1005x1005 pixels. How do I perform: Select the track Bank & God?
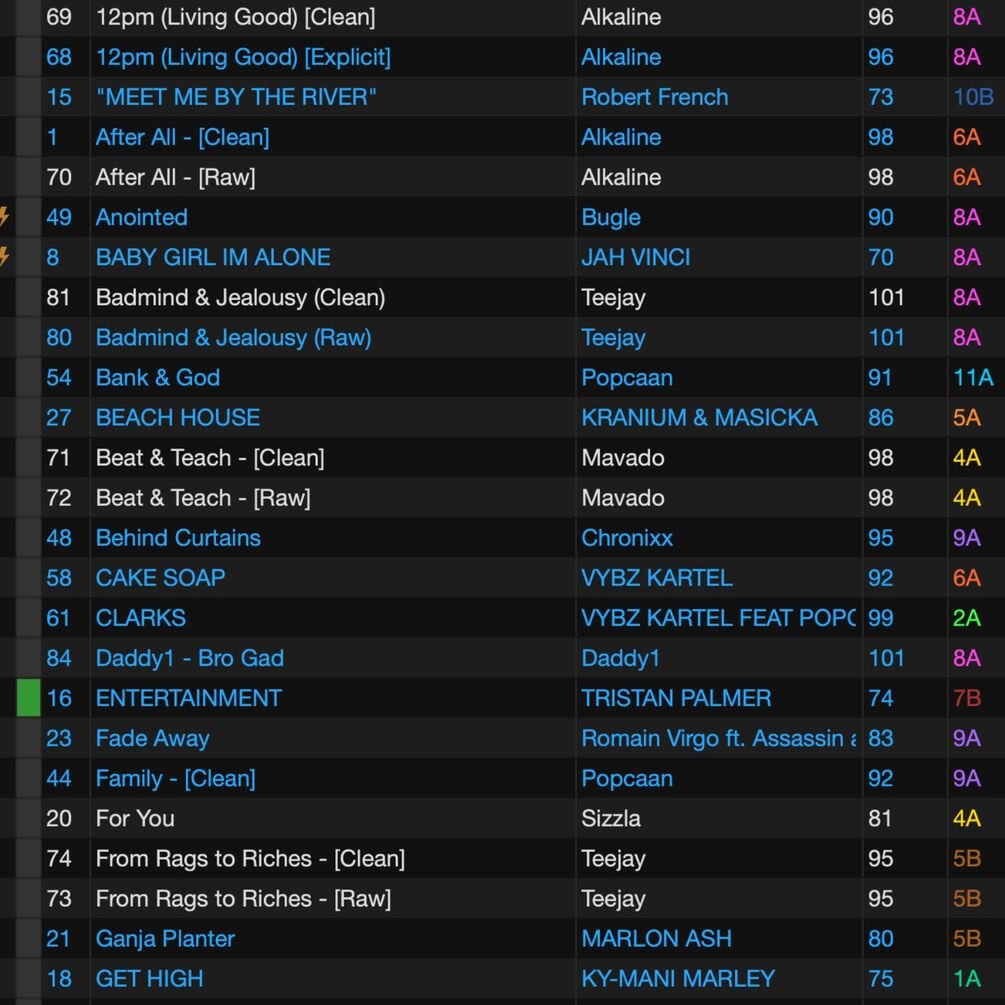tap(158, 377)
